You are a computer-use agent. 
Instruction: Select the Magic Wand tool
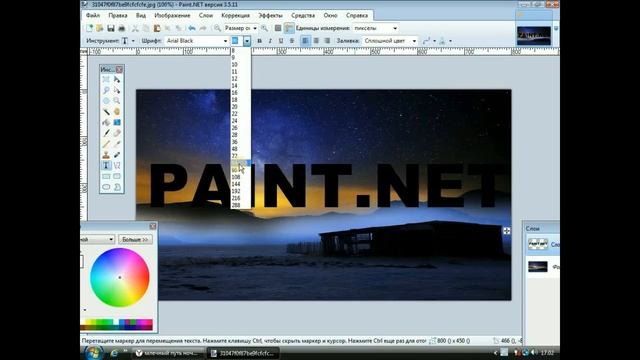(106, 111)
